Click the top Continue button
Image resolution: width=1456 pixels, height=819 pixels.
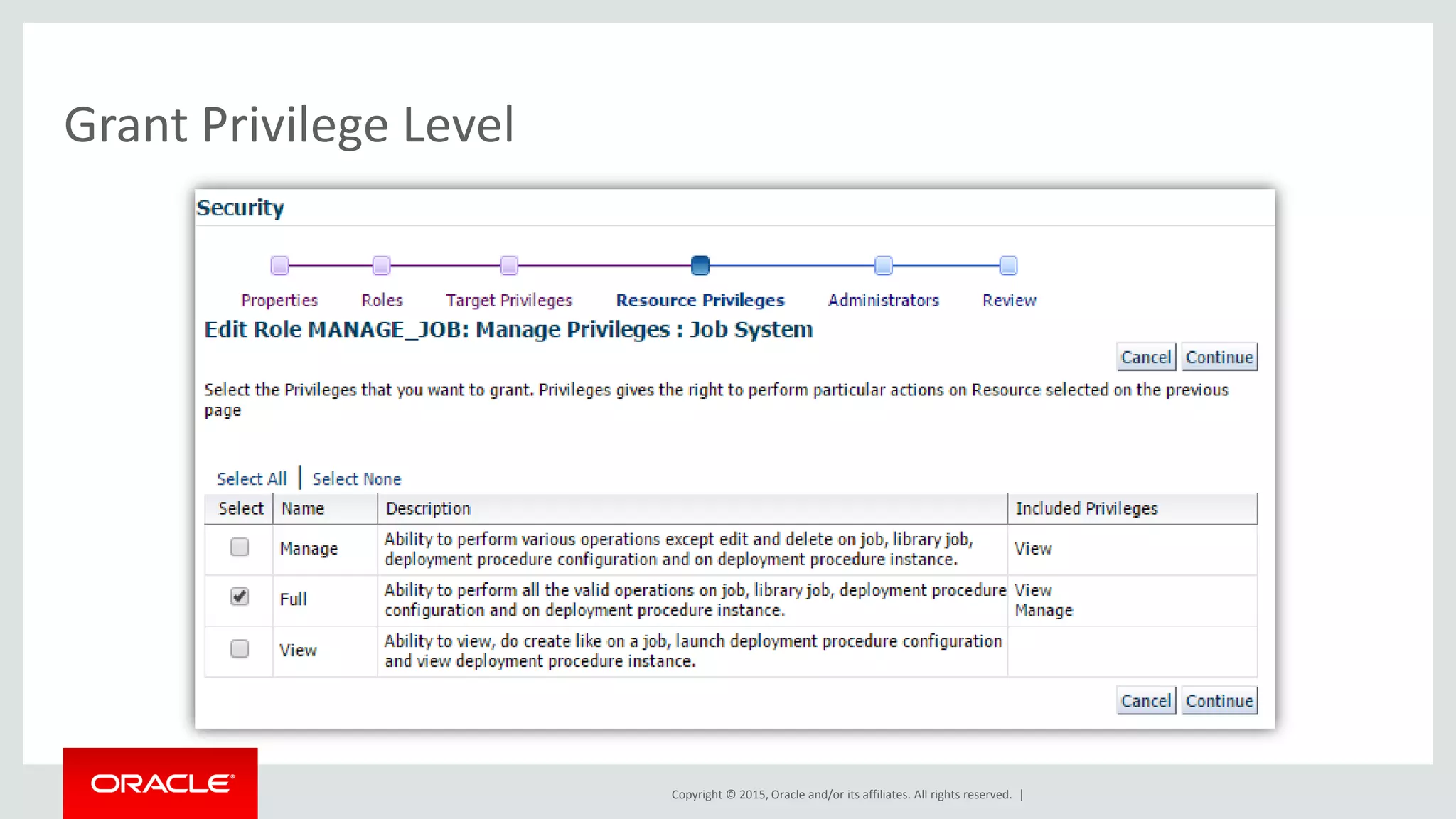click(1219, 357)
